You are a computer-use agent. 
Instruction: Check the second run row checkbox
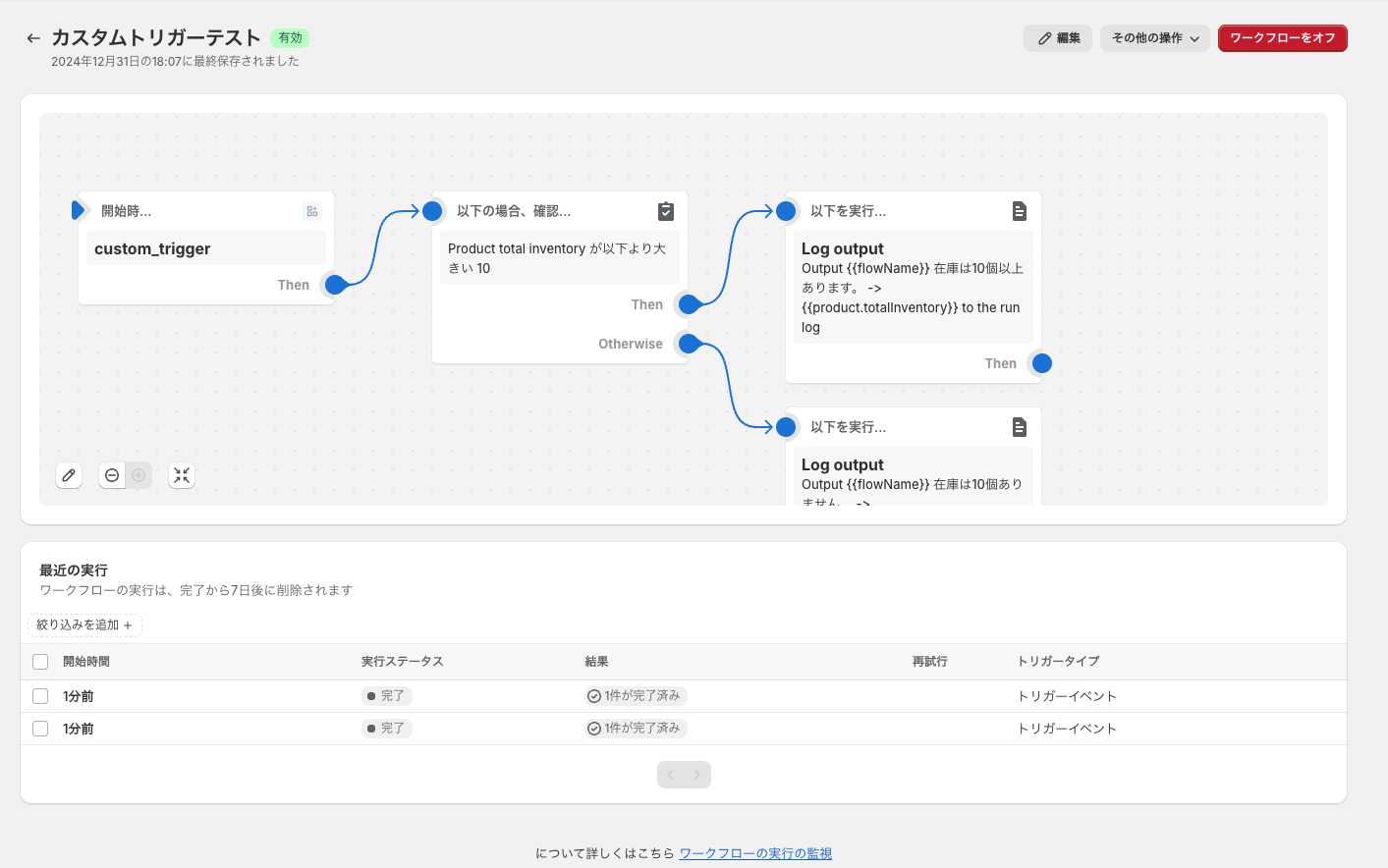pos(40,729)
